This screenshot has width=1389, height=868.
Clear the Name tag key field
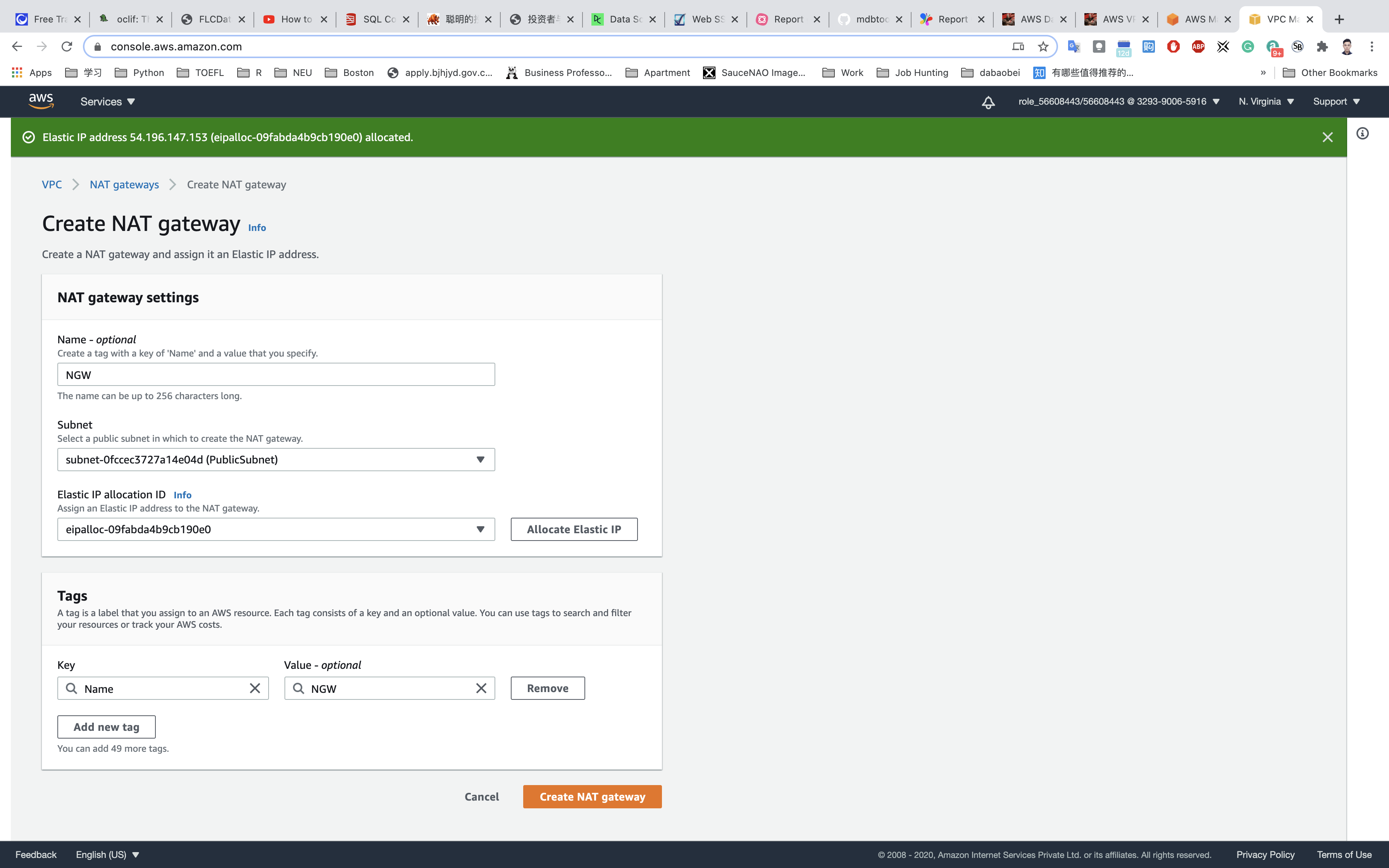(x=255, y=688)
